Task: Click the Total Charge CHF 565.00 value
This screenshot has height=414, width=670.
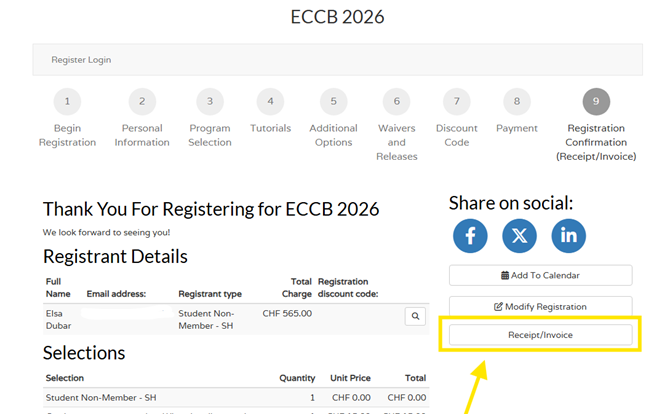Action: 287,314
